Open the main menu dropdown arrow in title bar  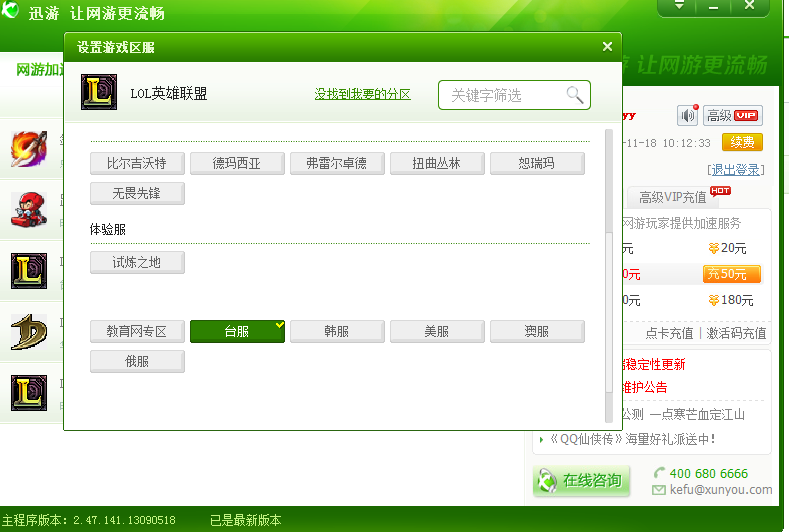[x=679, y=6]
